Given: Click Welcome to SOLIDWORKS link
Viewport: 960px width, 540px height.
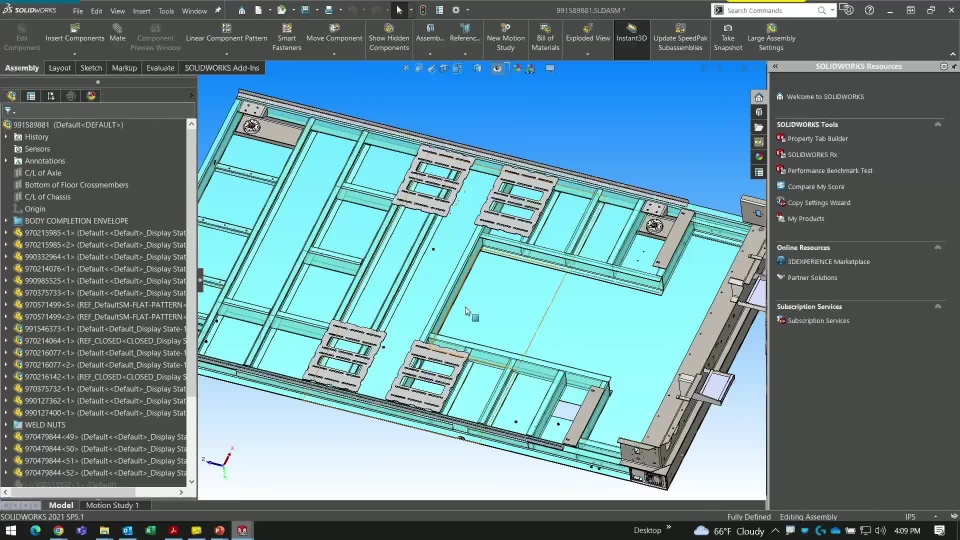Looking at the screenshot, I should click(825, 97).
